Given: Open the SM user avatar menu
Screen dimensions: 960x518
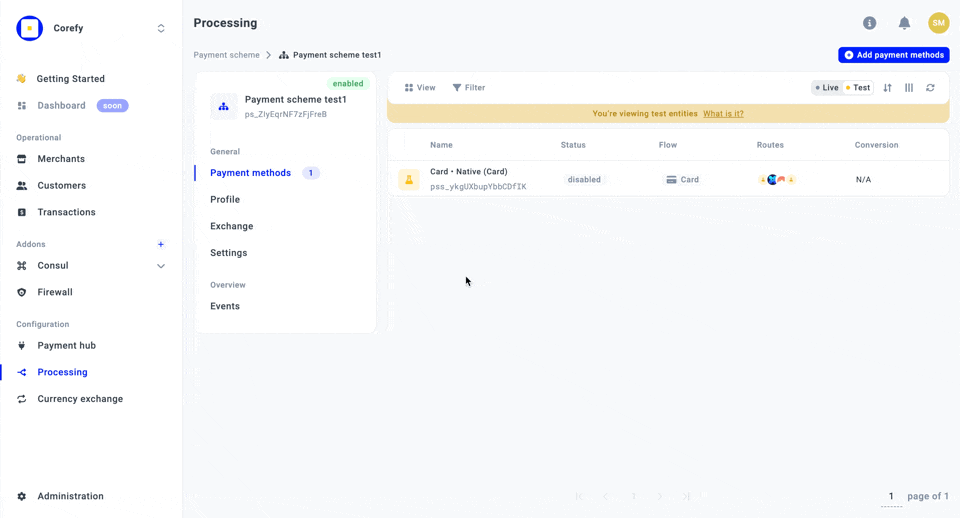Looking at the screenshot, I should coord(939,23).
